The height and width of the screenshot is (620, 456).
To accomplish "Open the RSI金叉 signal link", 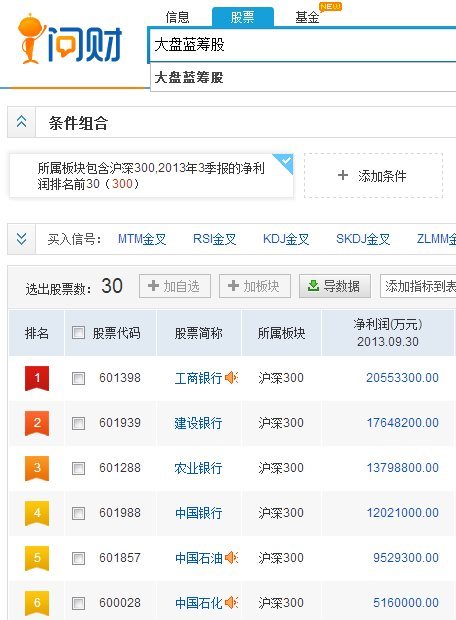I will coord(214,239).
